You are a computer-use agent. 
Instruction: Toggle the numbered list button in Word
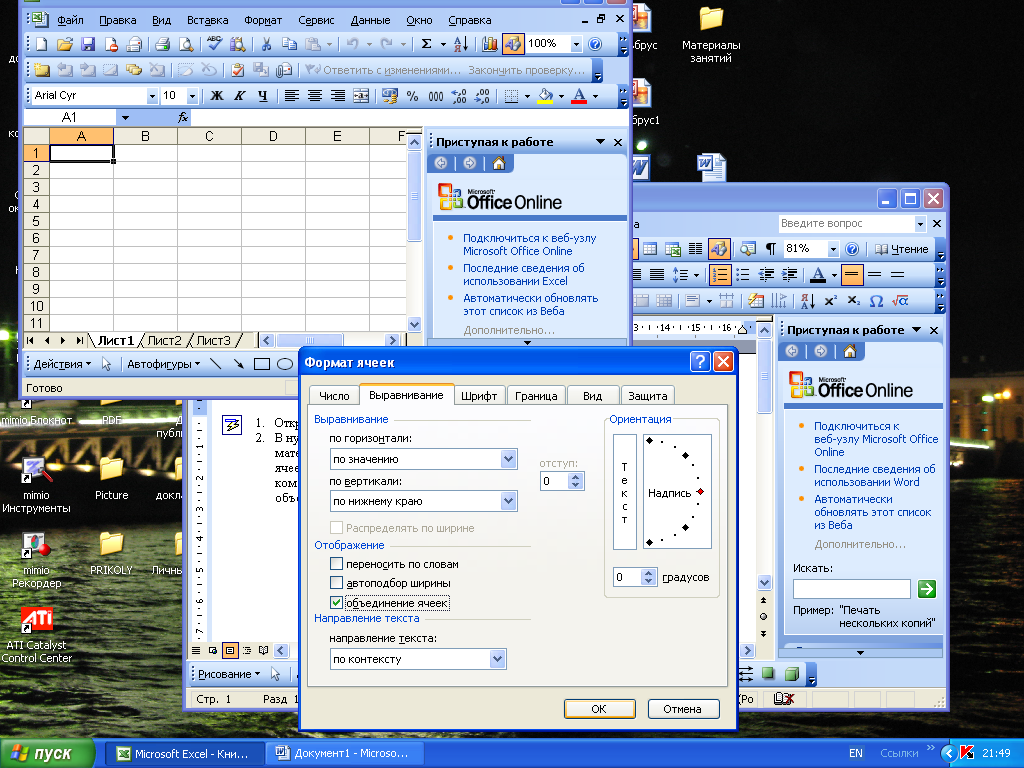coord(720,275)
